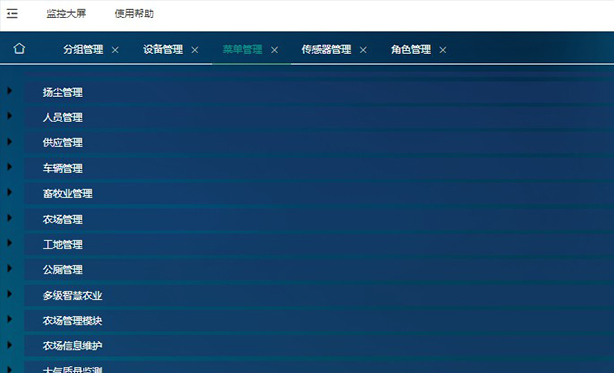Viewport: 614px width, 373px height.
Task: Close the 设备管理 tab
Action: (195, 50)
